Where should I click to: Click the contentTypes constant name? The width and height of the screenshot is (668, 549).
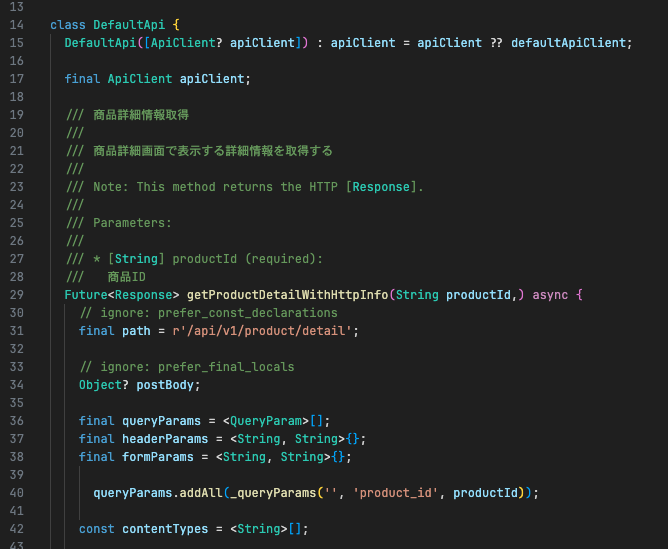165,529
